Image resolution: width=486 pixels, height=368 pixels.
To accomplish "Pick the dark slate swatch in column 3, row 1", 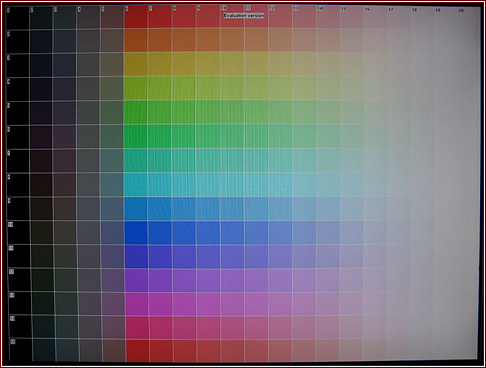I will (65, 17).
